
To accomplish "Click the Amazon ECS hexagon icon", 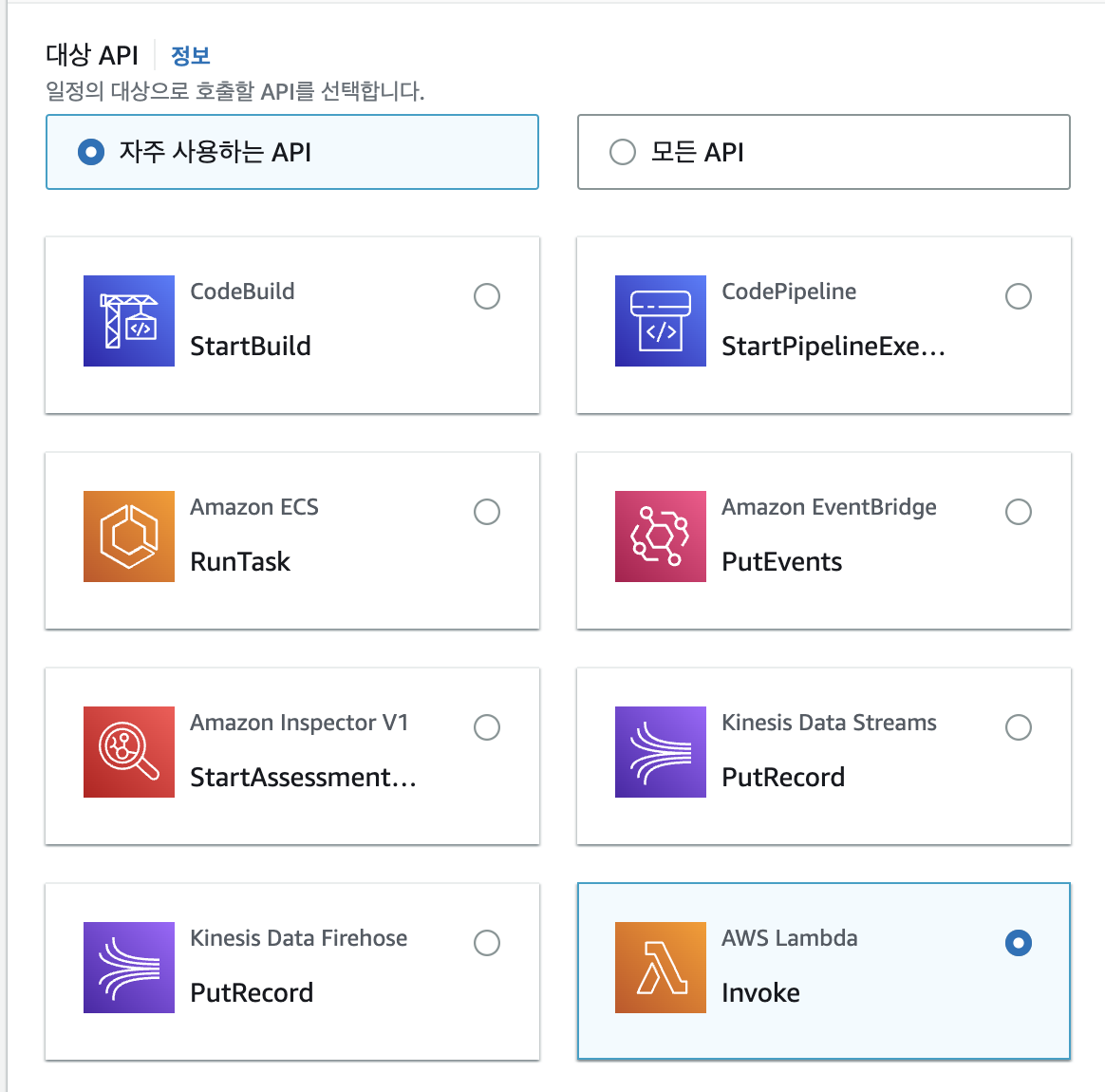I will point(129,537).
